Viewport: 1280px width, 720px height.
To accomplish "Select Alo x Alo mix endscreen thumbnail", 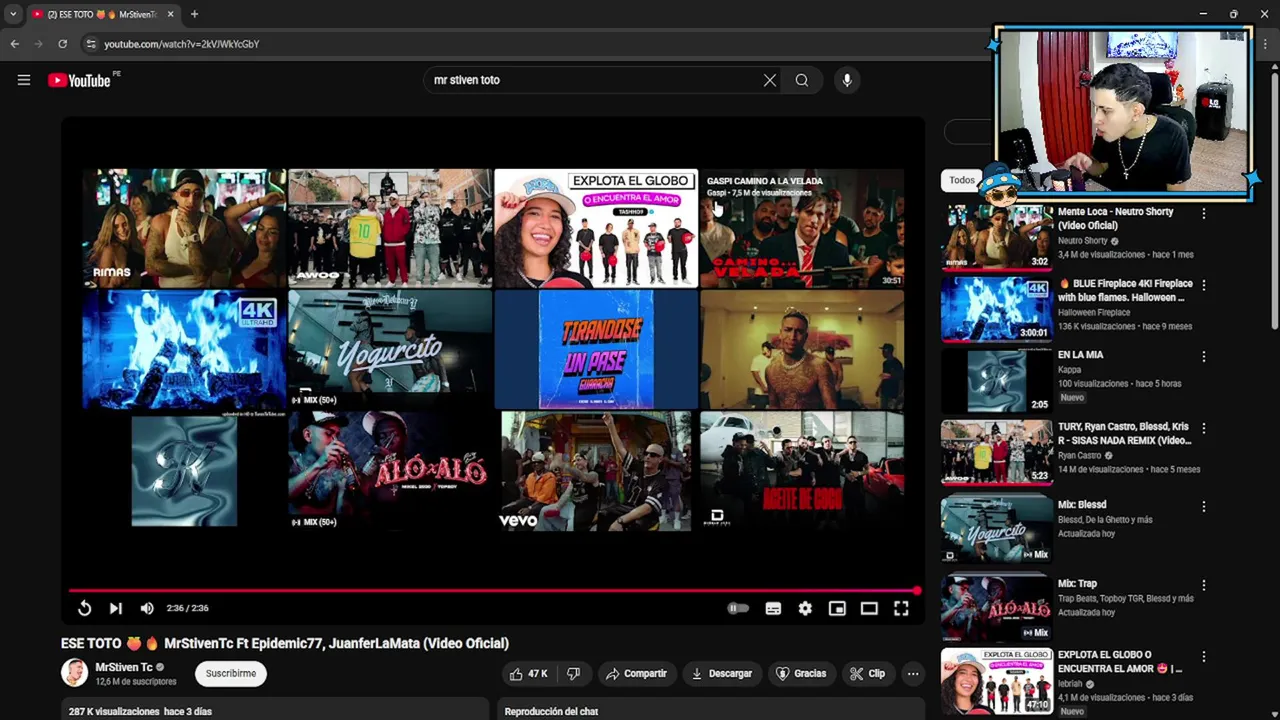I will (390, 471).
